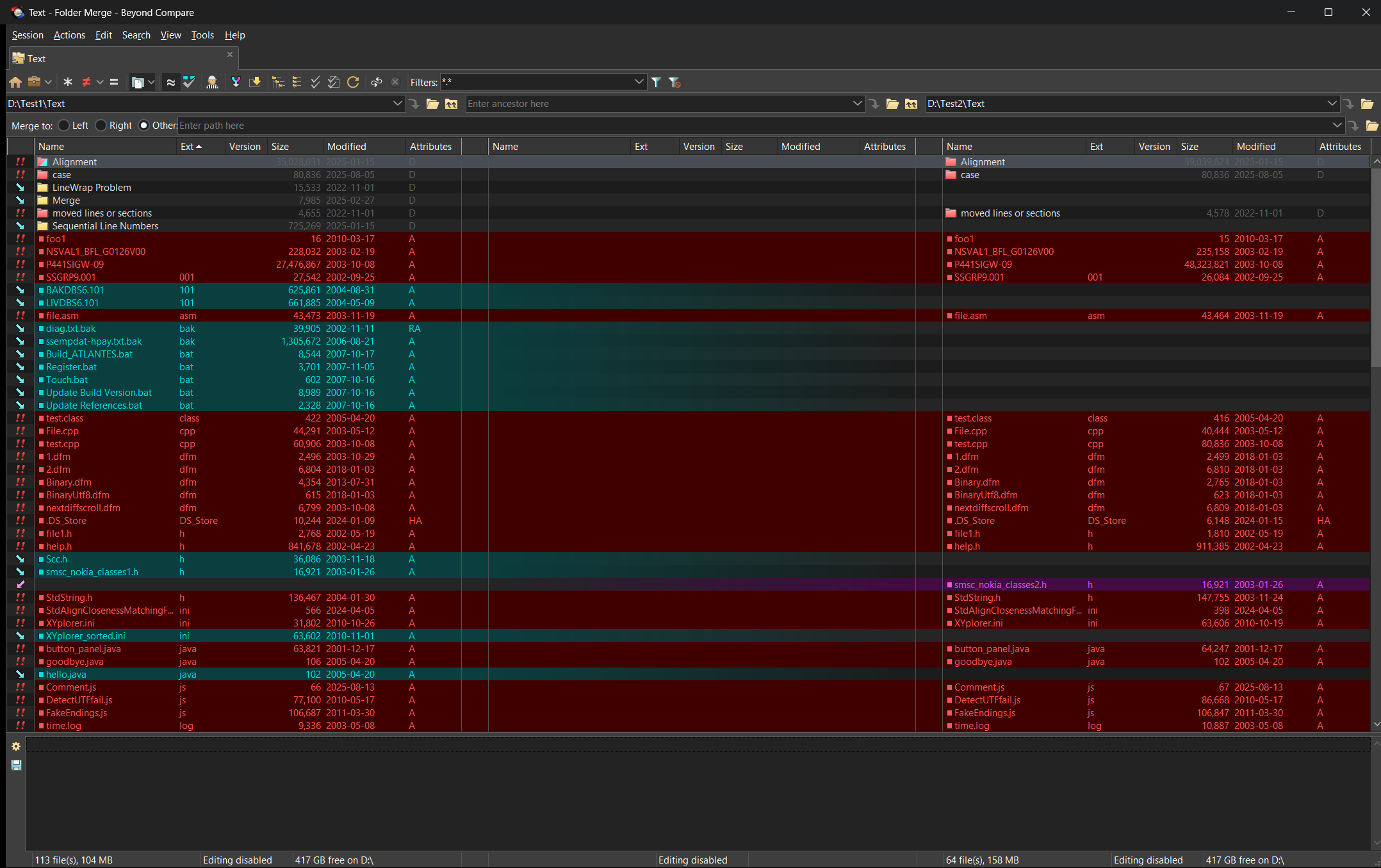The image size is (1381, 868).
Task: Click the purple merge arrow in the gutter
Action: (20, 585)
